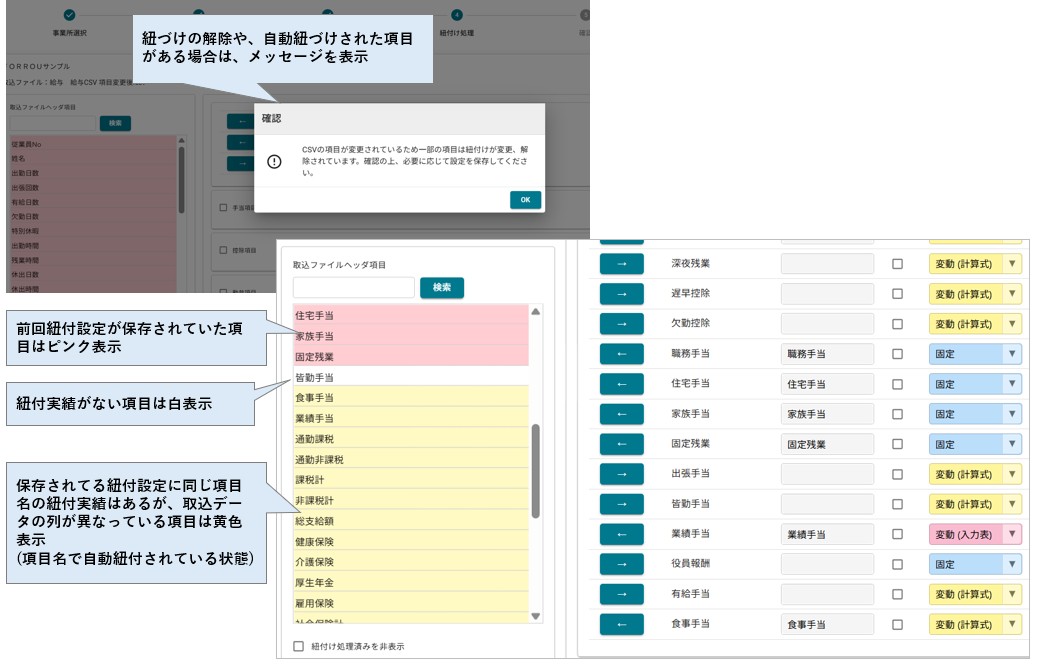Click the 事業所選択 step checkmark circle

(69, 15)
